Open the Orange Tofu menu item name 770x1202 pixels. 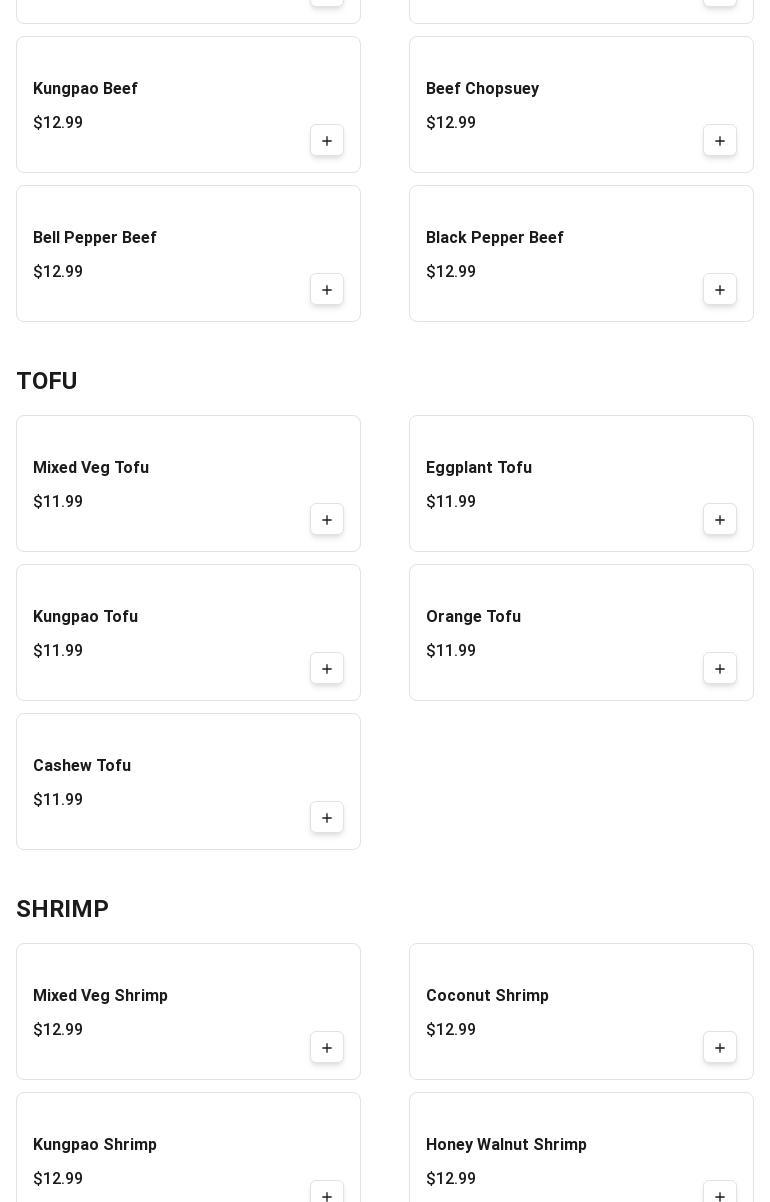point(473,617)
